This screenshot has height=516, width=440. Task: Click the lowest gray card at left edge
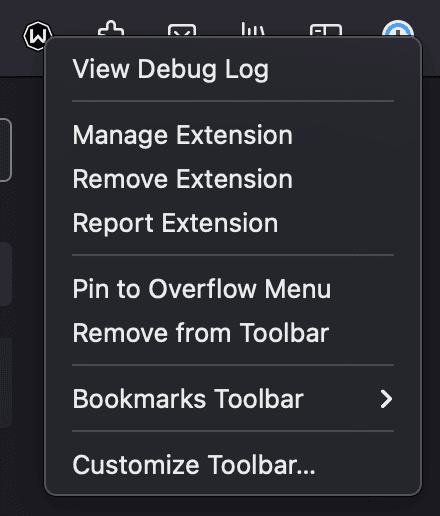(6, 383)
